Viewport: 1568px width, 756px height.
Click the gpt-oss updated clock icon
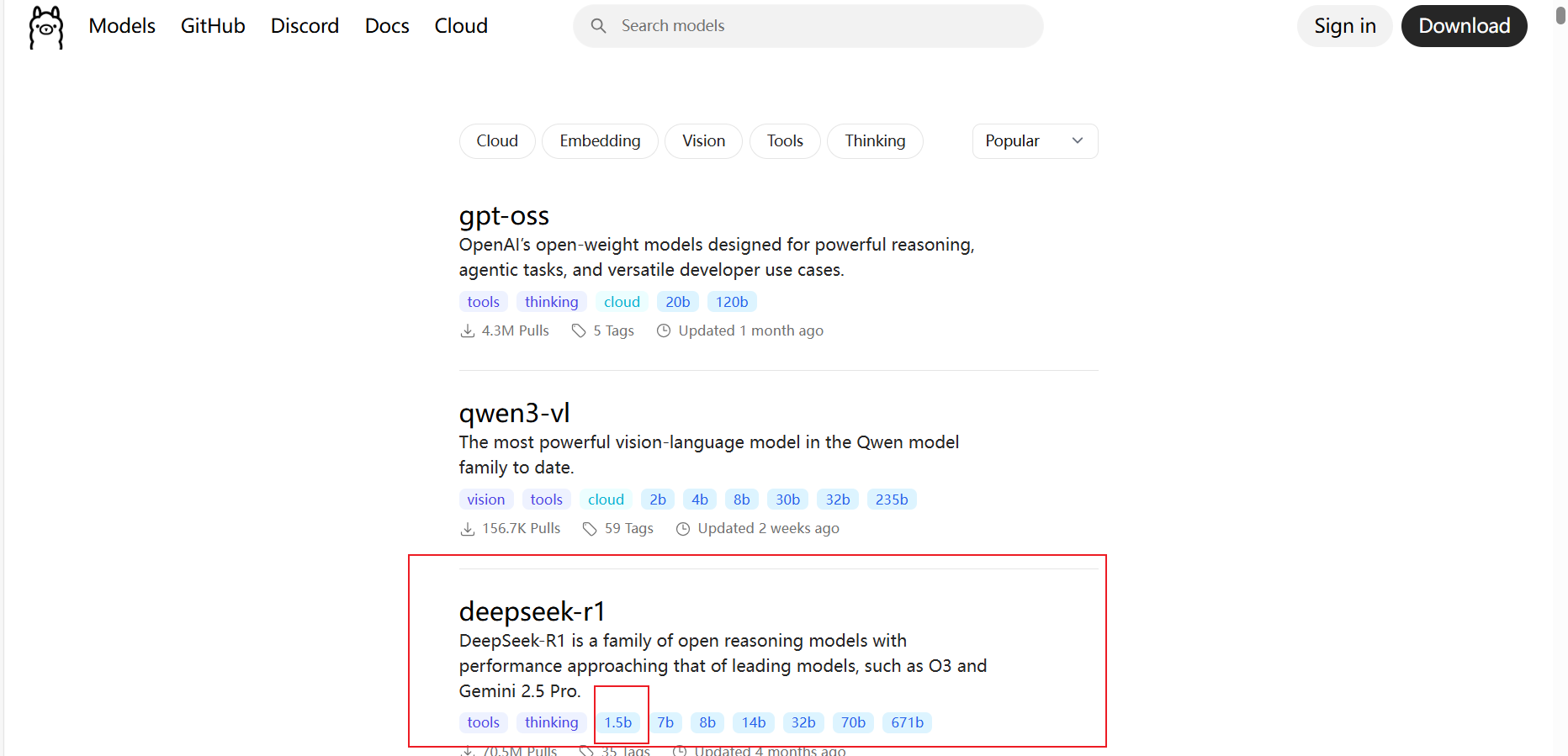pyautogui.click(x=664, y=331)
